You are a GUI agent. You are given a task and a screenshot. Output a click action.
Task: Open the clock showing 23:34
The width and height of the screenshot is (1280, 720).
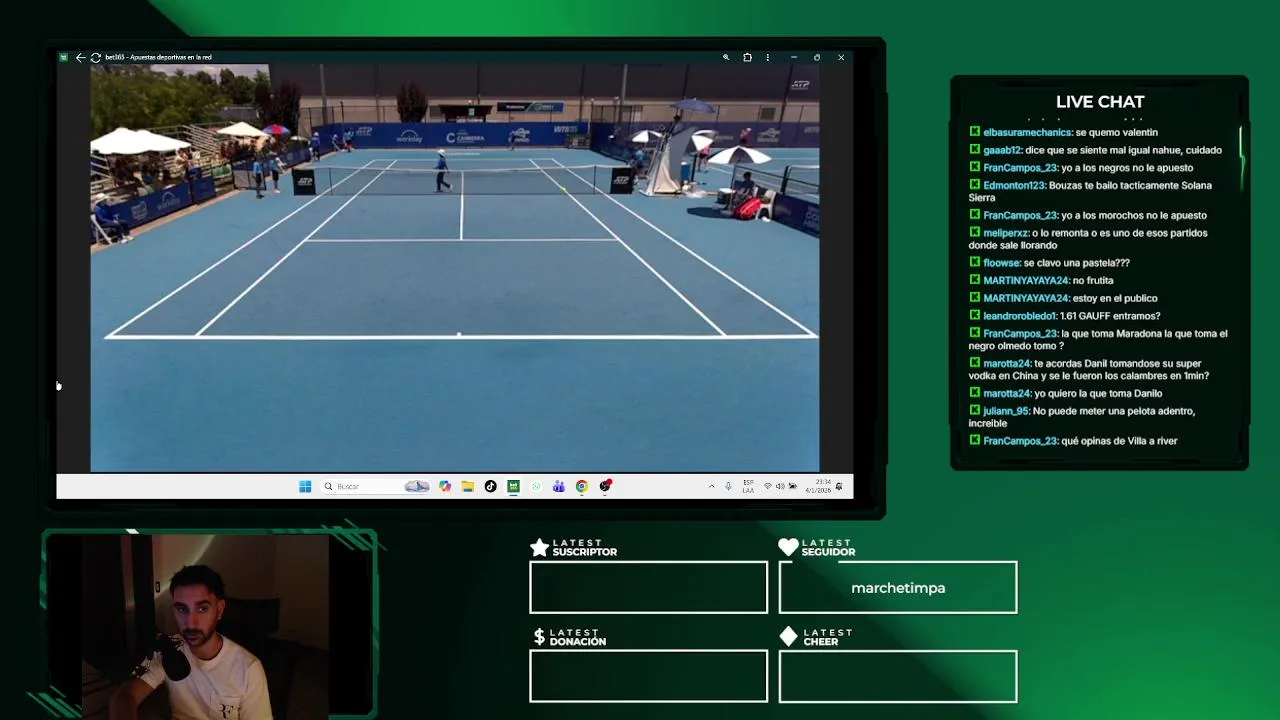pyautogui.click(x=818, y=486)
